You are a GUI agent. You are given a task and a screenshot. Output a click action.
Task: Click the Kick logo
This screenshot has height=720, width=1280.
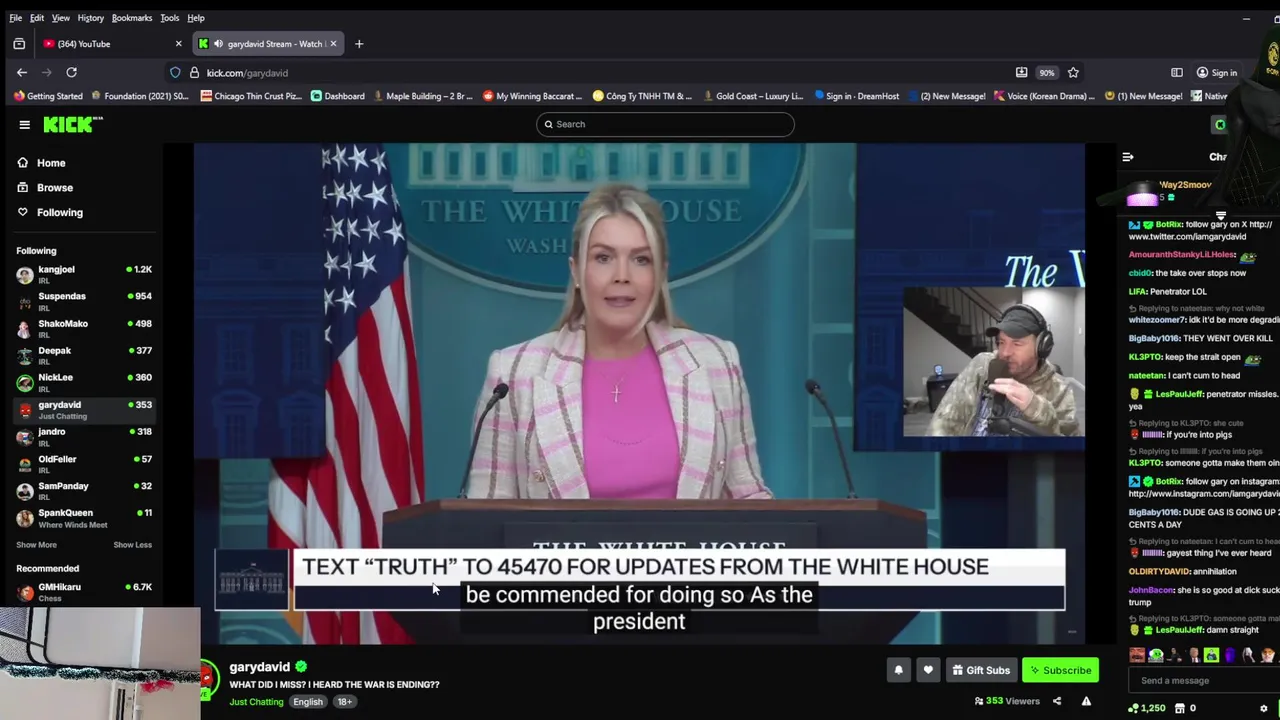coord(72,124)
